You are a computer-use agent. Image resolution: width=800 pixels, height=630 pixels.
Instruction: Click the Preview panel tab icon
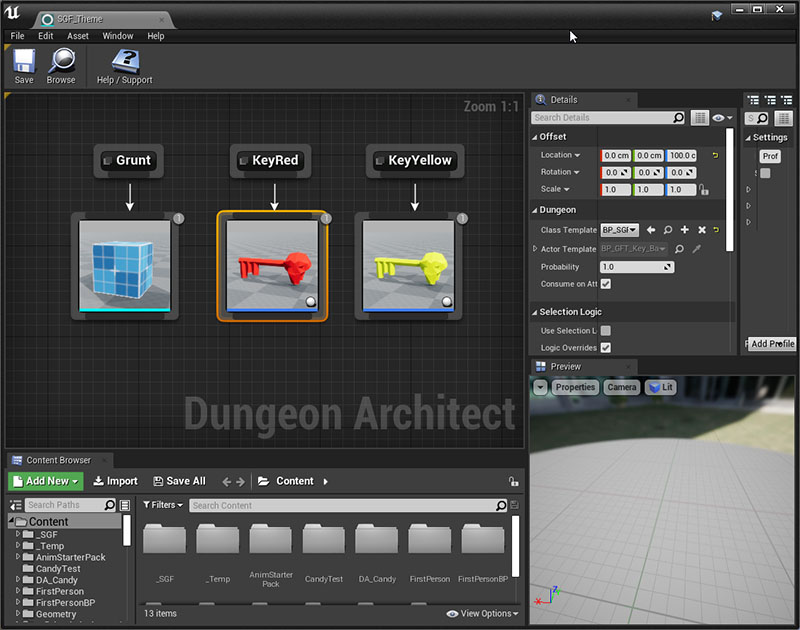point(541,366)
